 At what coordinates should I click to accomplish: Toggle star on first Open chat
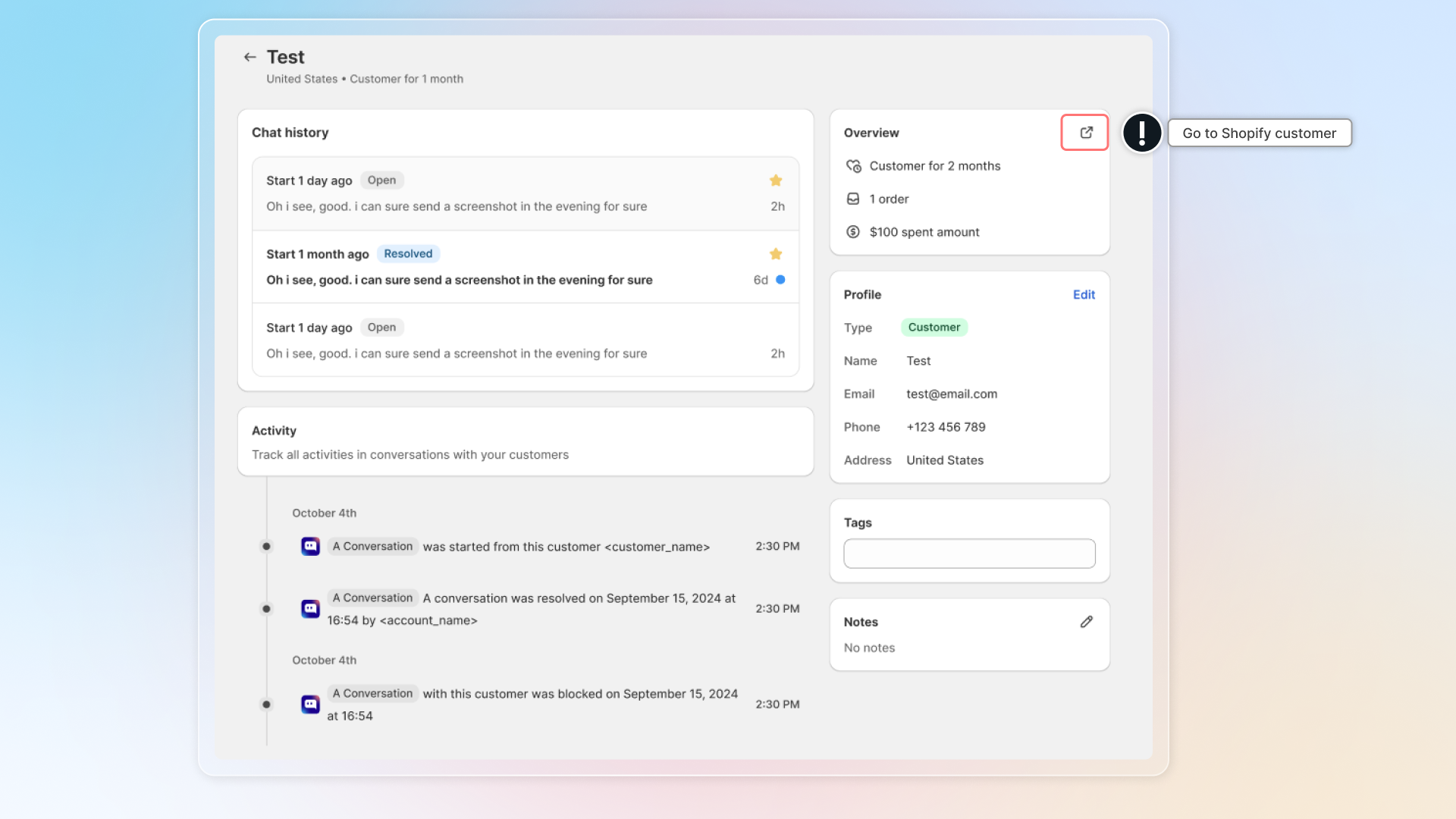pyautogui.click(x=775, y=180)
